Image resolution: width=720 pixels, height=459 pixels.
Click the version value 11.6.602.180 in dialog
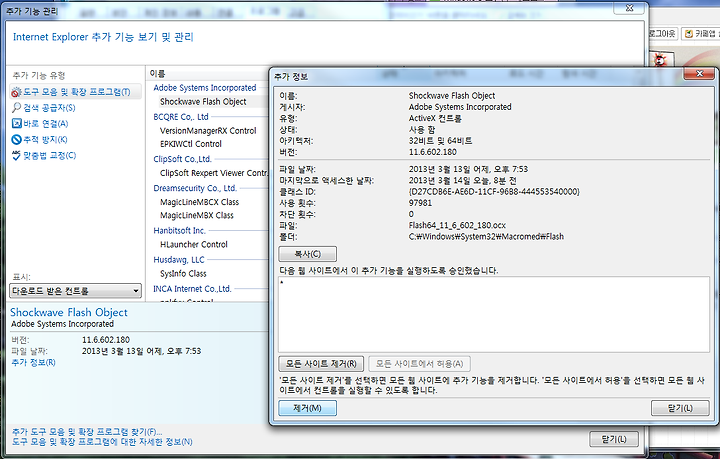[433, 152]
